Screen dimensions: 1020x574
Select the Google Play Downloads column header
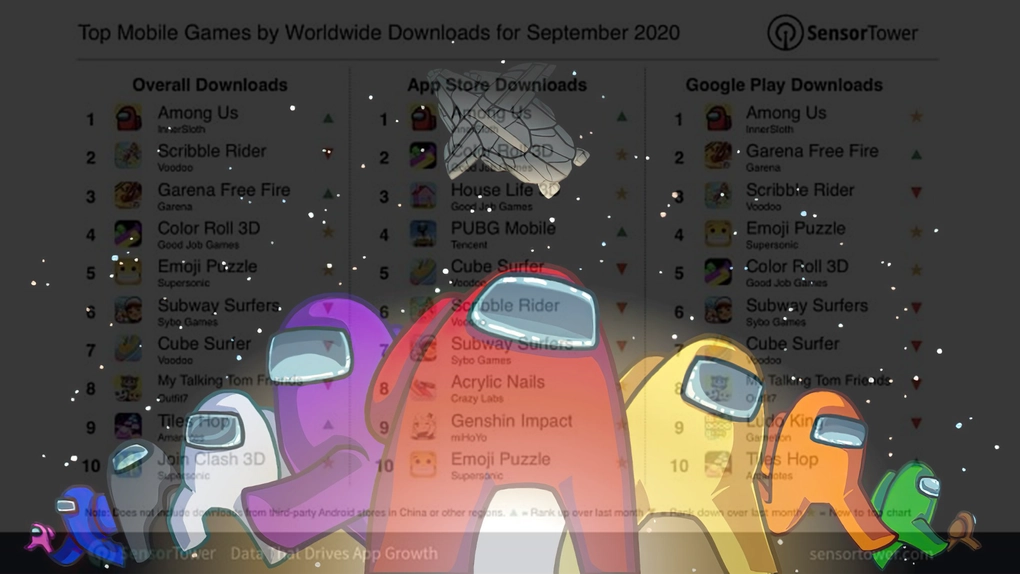pos(784,85)
